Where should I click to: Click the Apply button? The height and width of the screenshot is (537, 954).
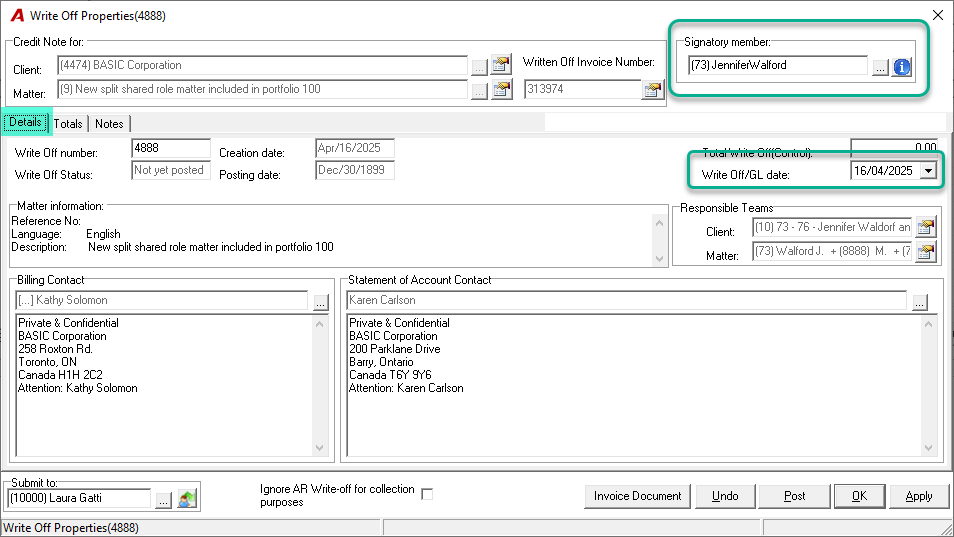pos(919,496)
